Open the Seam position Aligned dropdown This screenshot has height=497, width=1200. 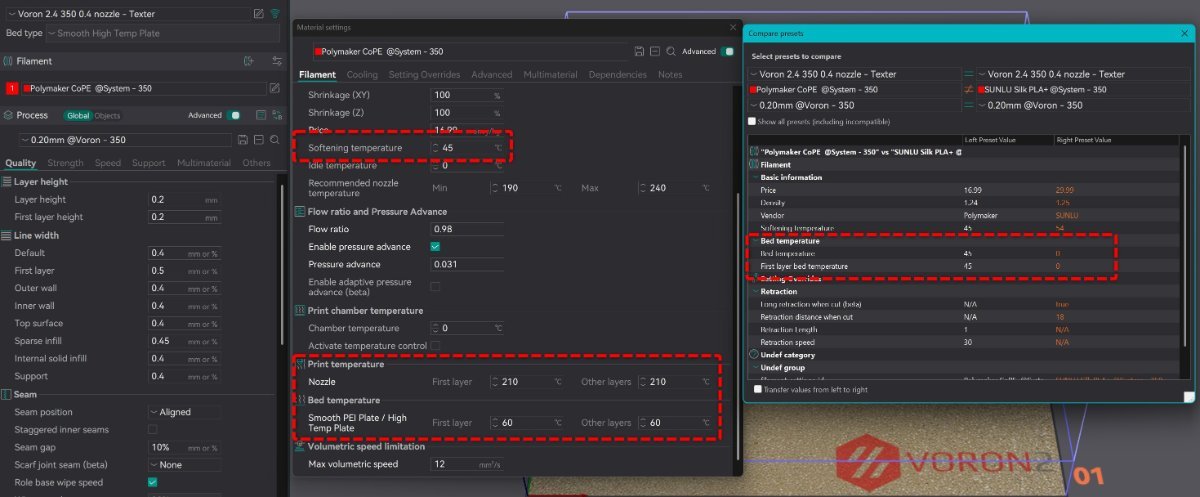(185, 412)
